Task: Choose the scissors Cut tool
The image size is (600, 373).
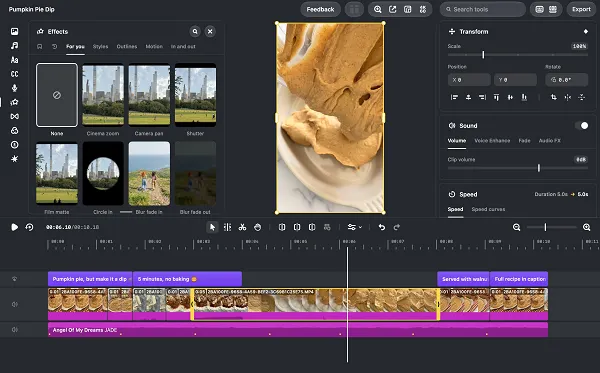Action: (x=242, y=227)
